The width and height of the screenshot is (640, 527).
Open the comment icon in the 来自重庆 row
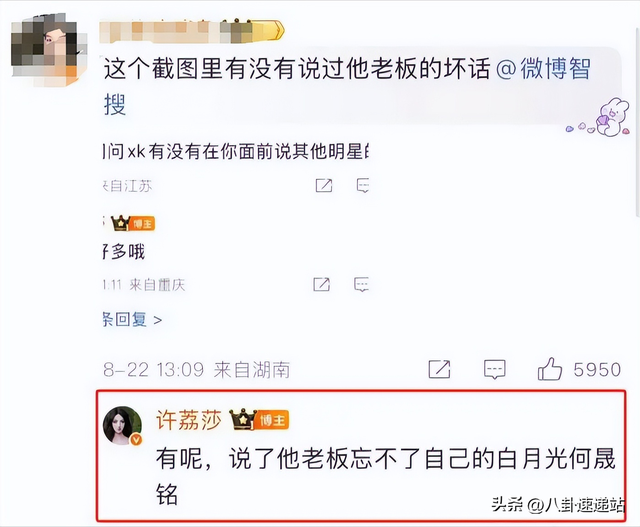coord(361,285)
